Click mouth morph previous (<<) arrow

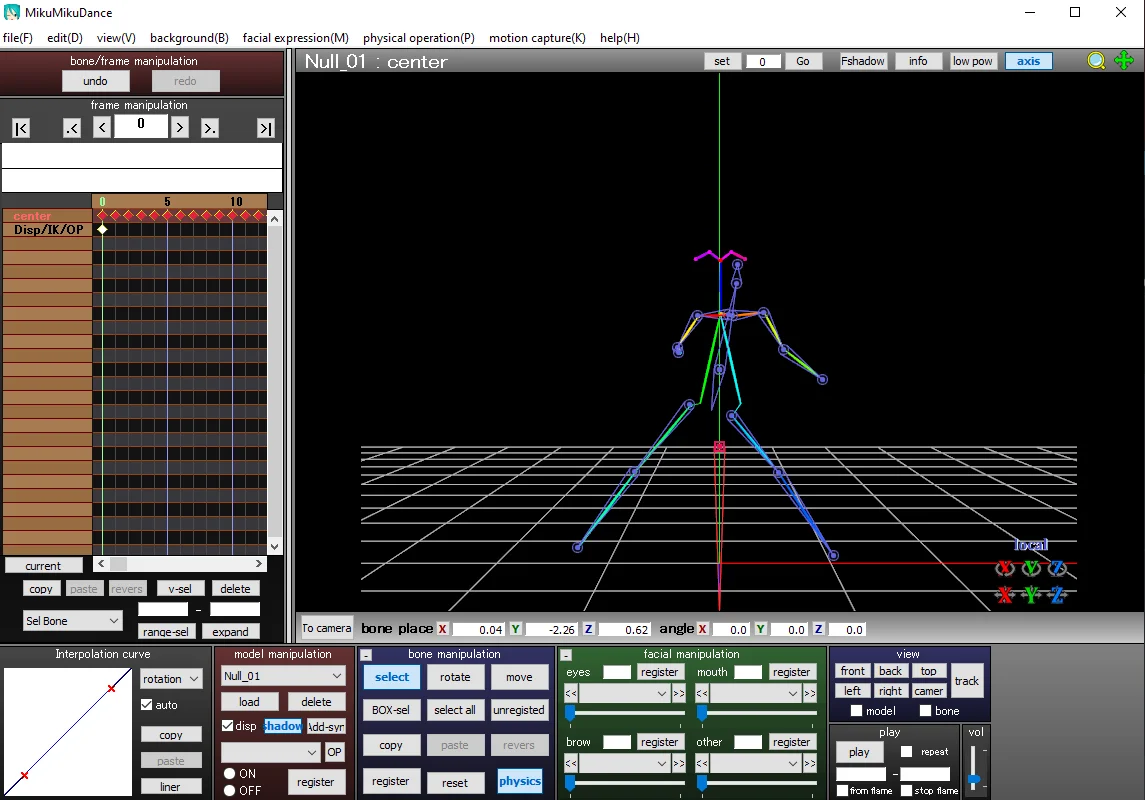tap(702, 693)
